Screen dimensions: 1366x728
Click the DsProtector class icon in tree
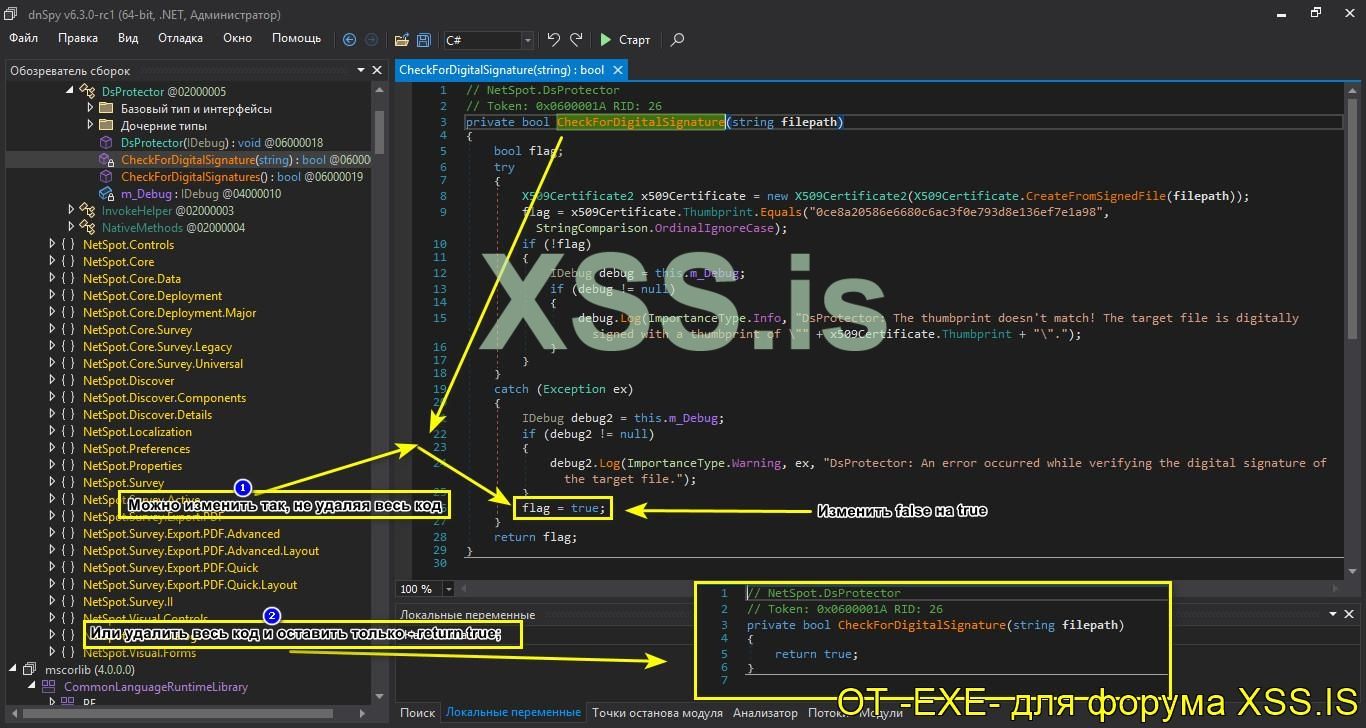pyautogui.click(x=88, y=92)
